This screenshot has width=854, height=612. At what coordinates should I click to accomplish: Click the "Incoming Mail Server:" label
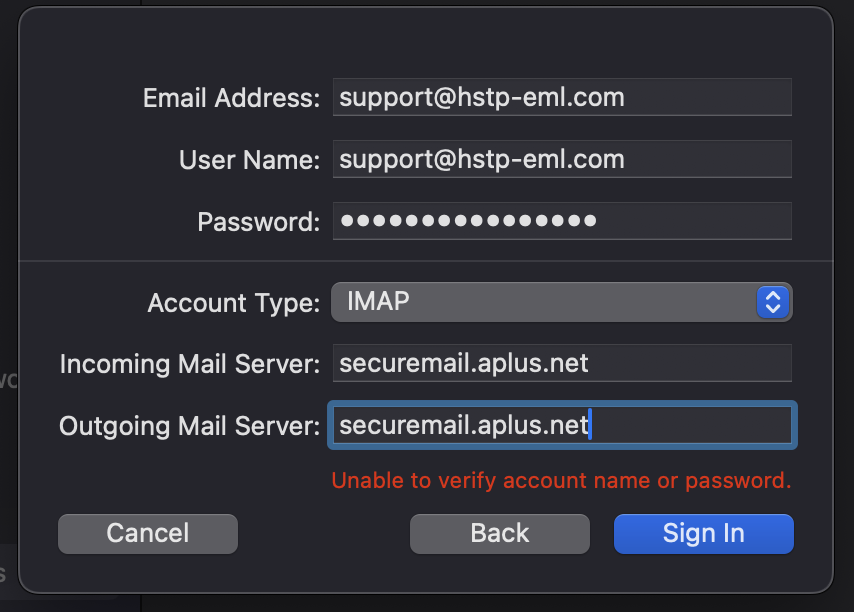click(190, 364)
